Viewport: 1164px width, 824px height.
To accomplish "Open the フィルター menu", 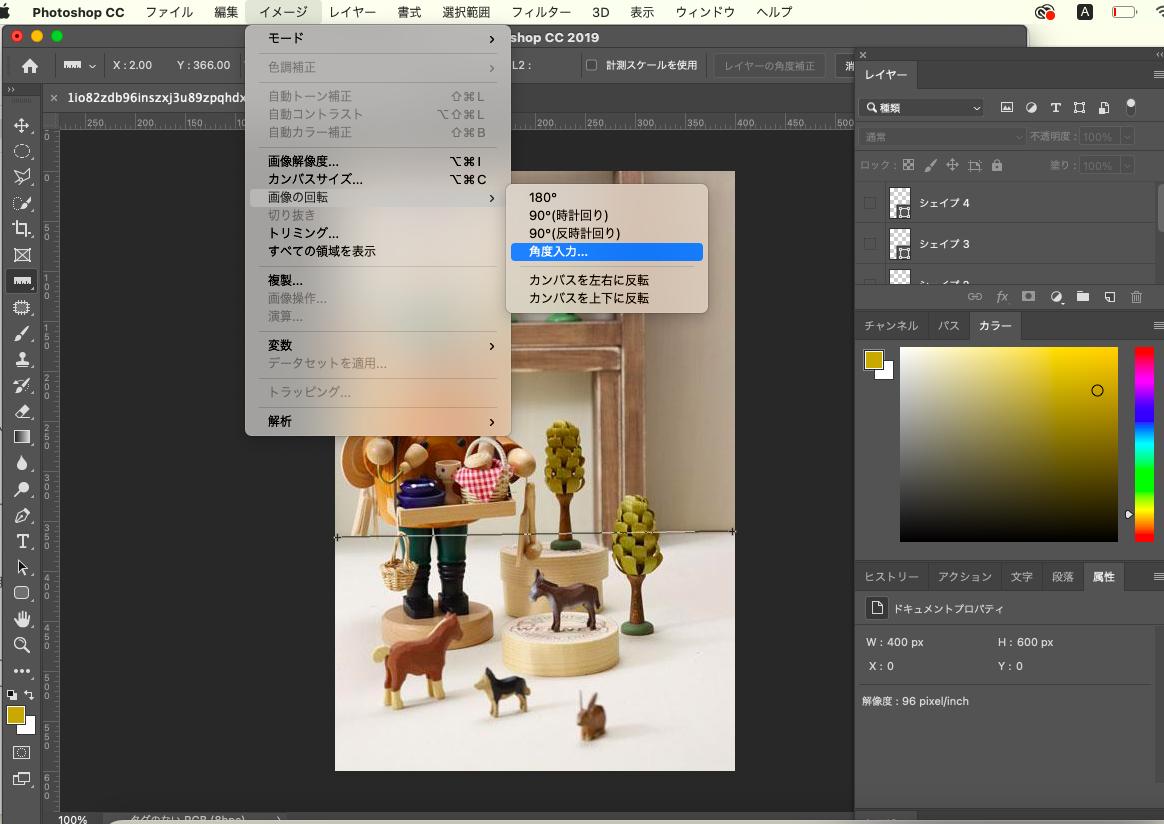I will coord(541,12).
